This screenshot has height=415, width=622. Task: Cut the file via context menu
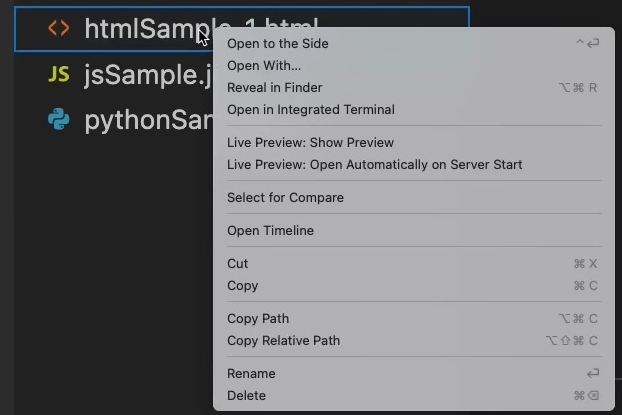pyautogui.click(x=414, y=263)
